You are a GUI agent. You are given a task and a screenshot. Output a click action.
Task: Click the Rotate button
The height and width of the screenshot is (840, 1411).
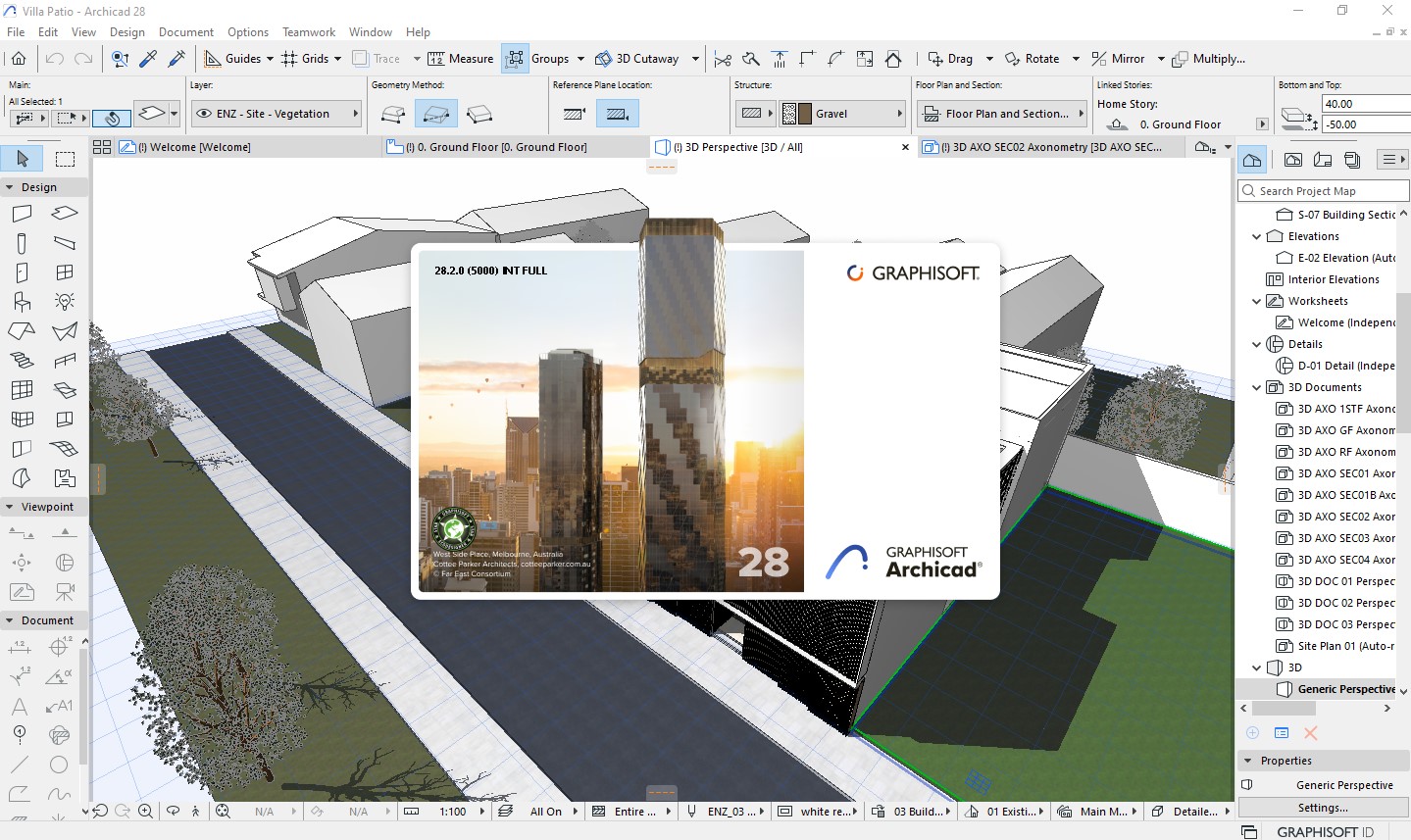1032,59
